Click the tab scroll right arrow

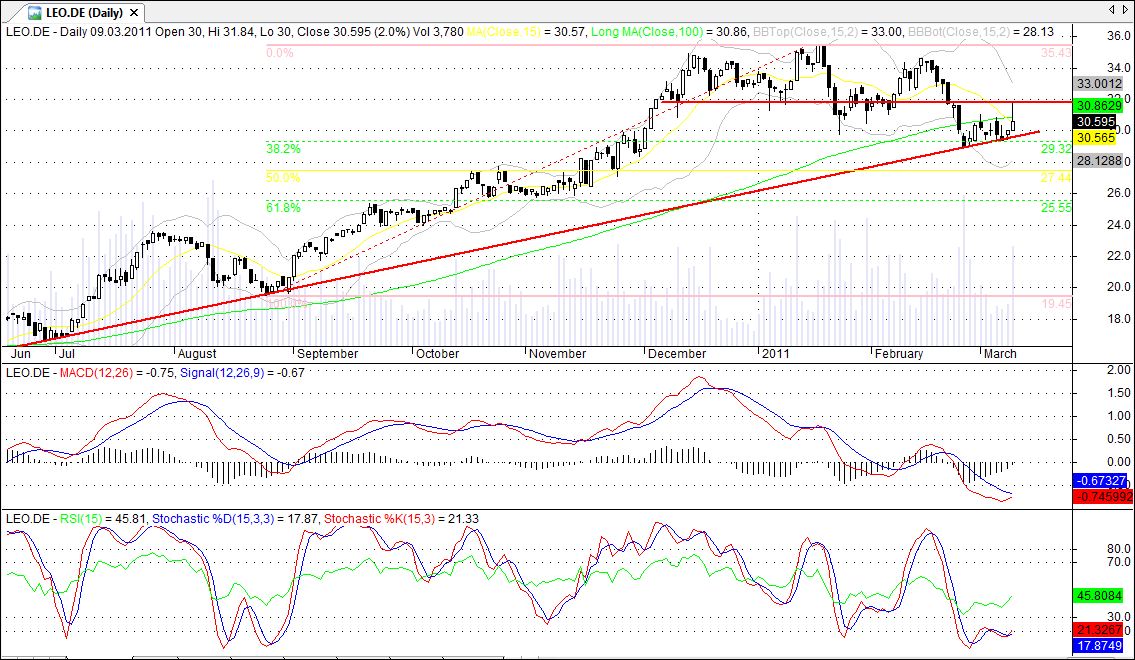1124,9
